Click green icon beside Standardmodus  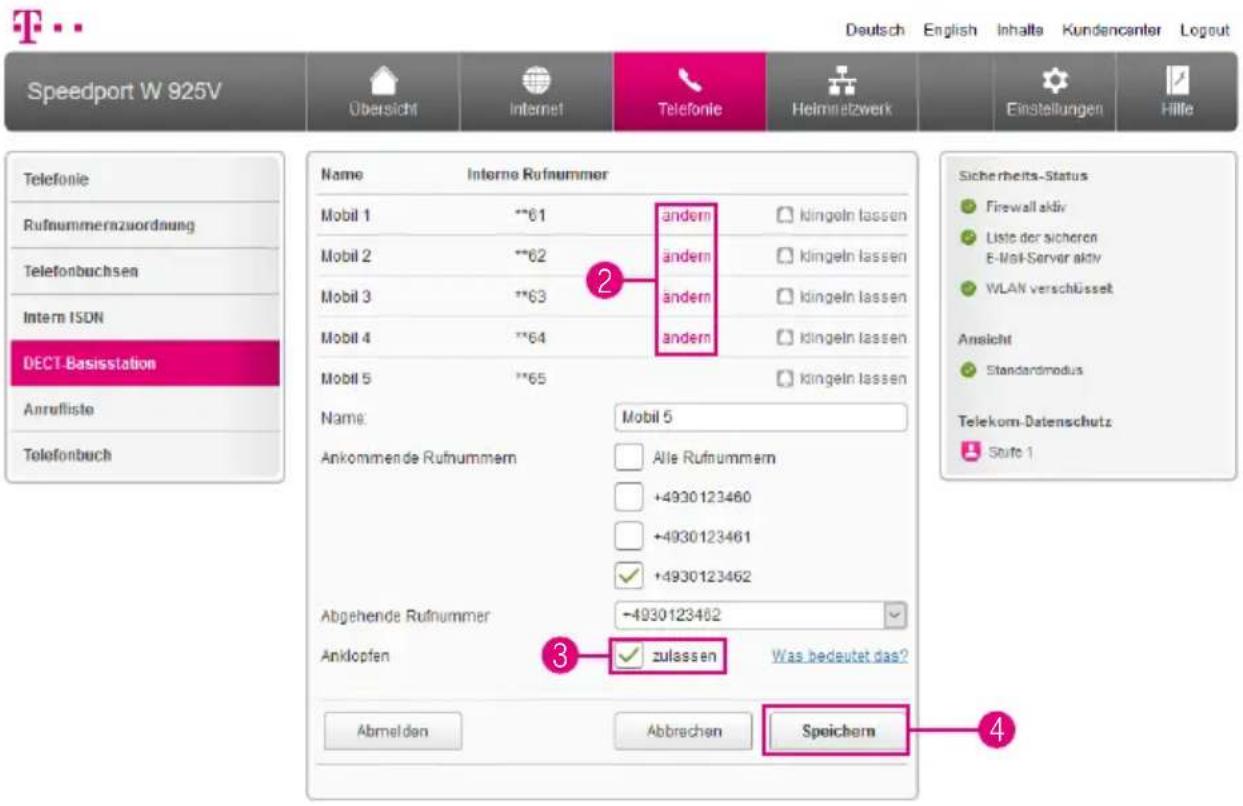(x=966, y=370)
